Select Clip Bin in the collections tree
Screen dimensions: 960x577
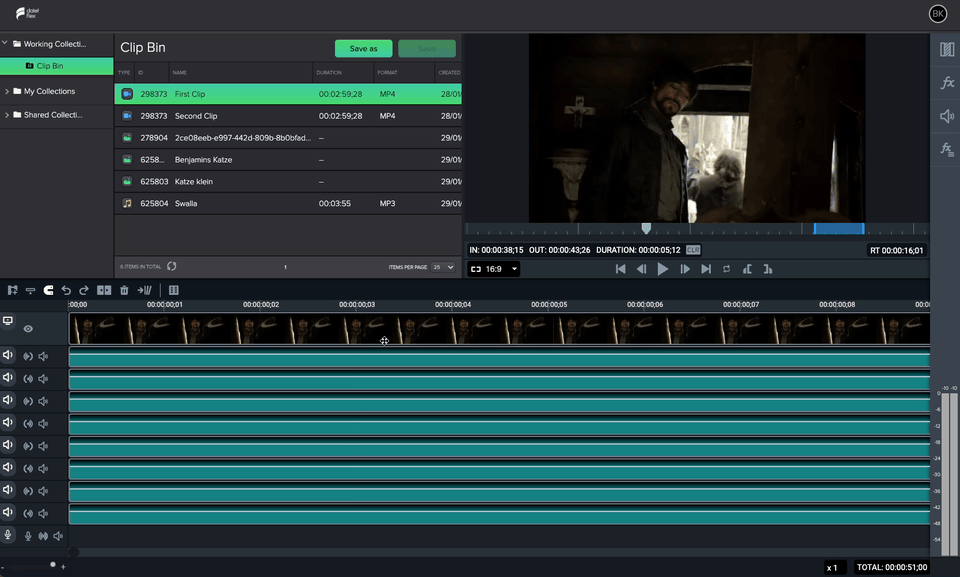click(x=56, y=66)
